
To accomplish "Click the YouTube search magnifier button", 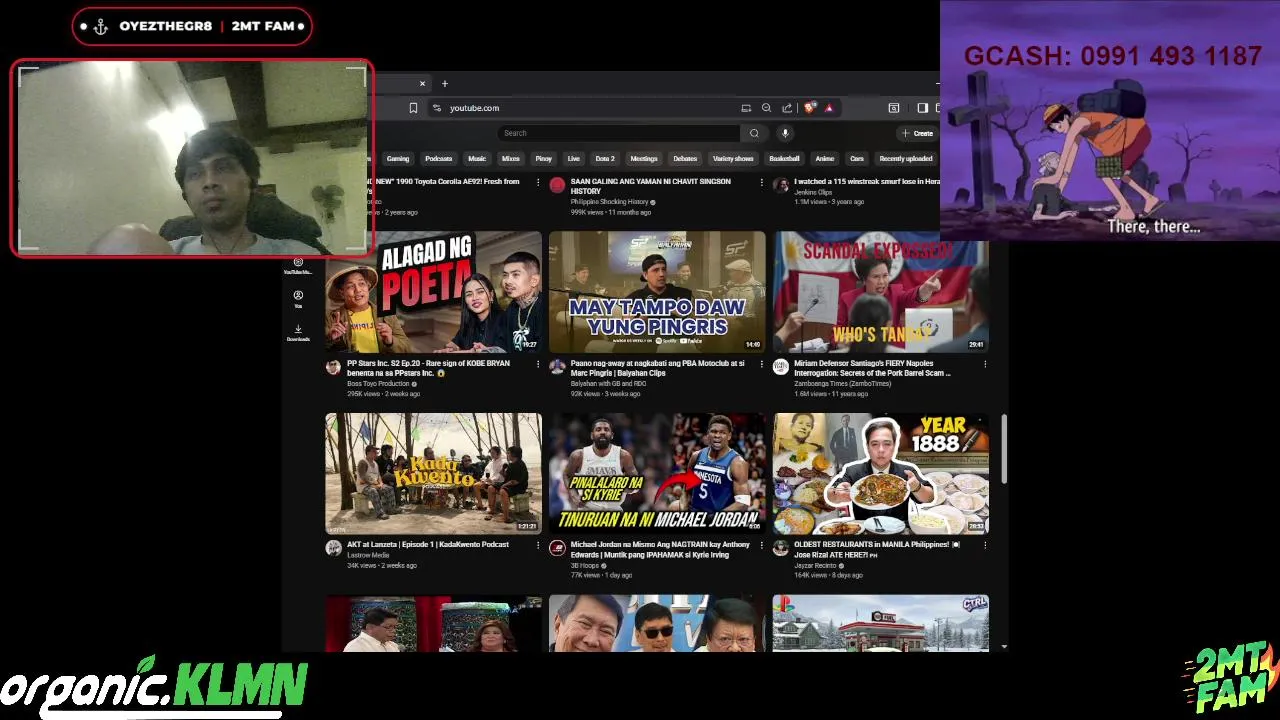I will 754,133.
